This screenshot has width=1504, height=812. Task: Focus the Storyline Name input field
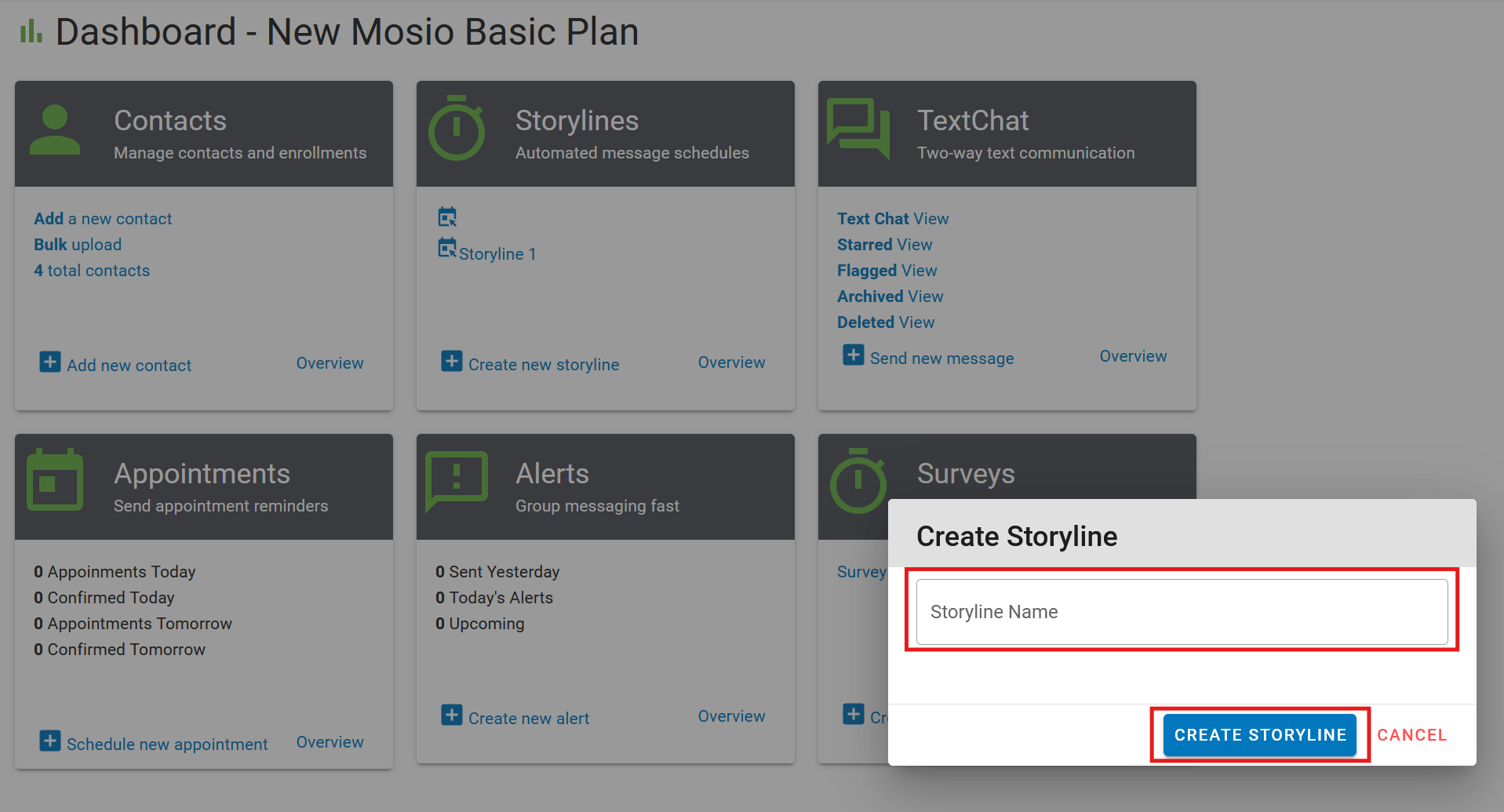pyautogui.click(x=1182, y=612)
